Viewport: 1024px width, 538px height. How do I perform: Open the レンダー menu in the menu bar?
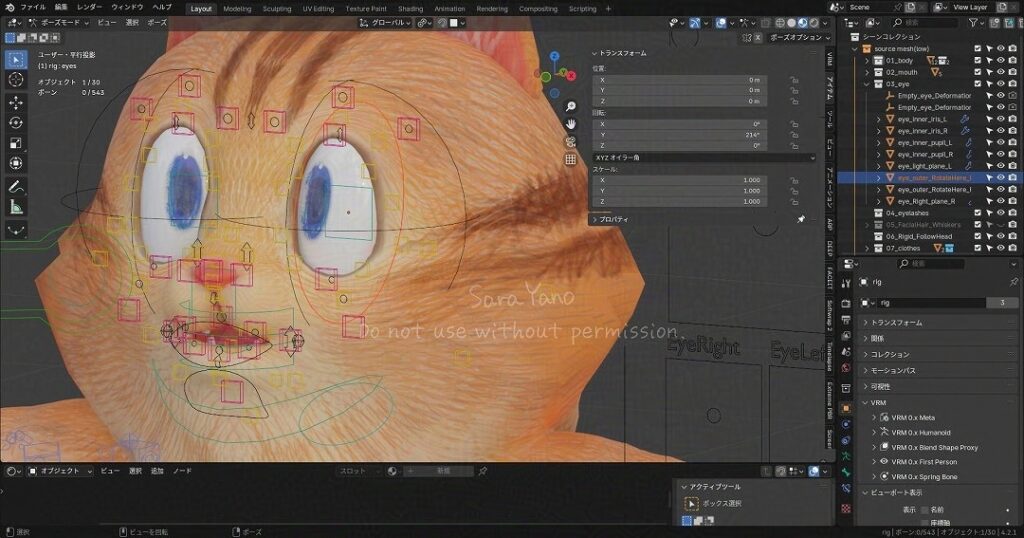[89, 7]
